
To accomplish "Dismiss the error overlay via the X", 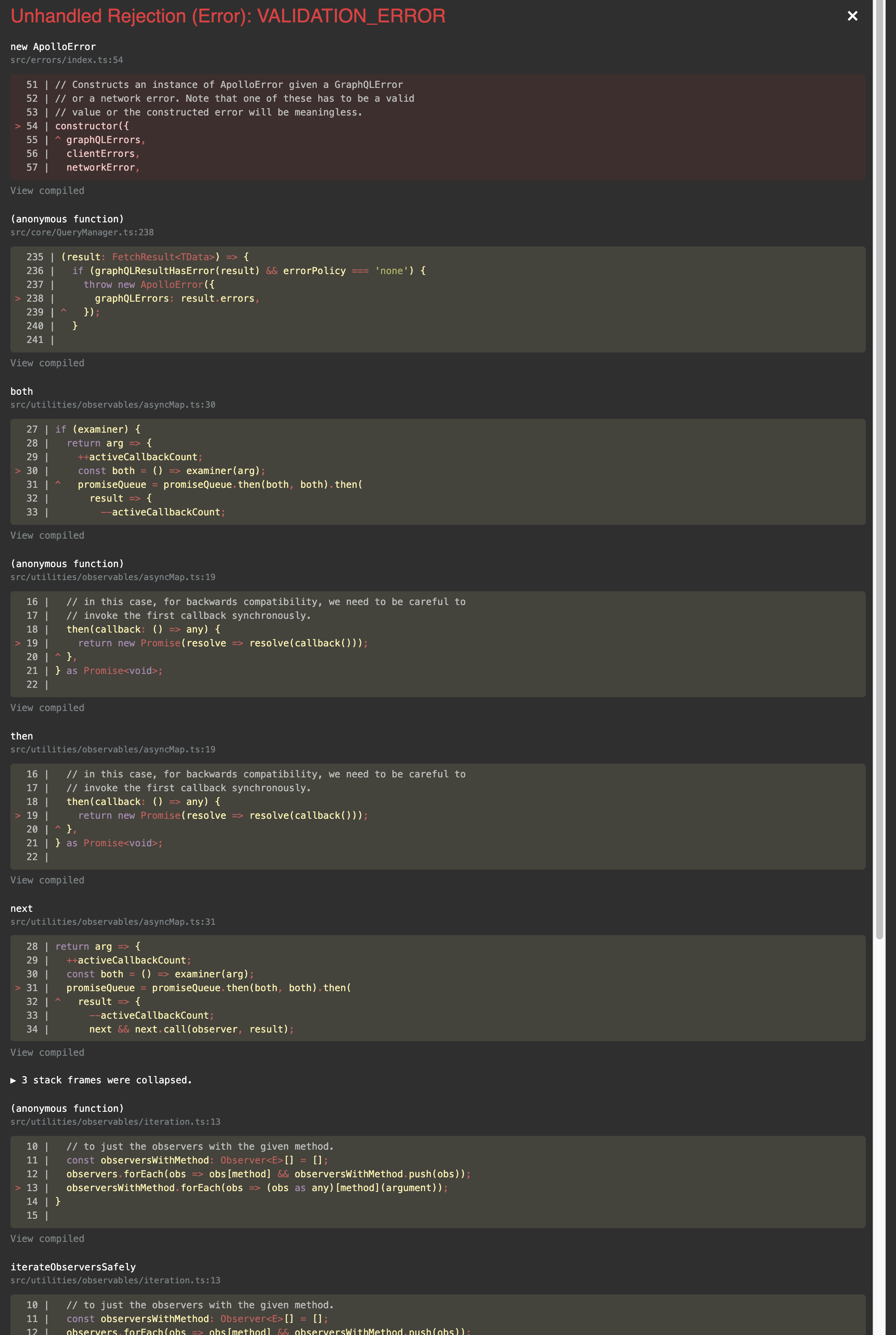I will pos(852,16).
